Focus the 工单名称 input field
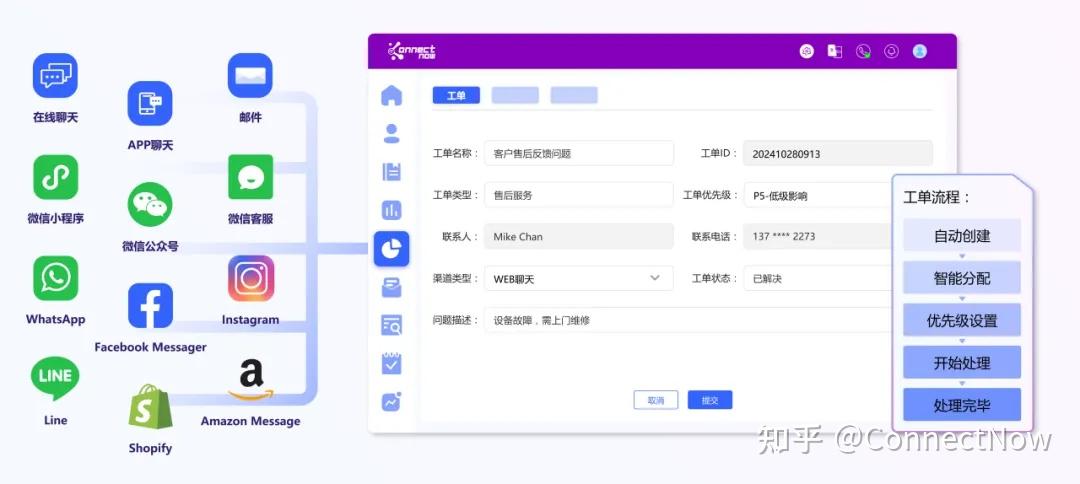 [x=579, y=154]
